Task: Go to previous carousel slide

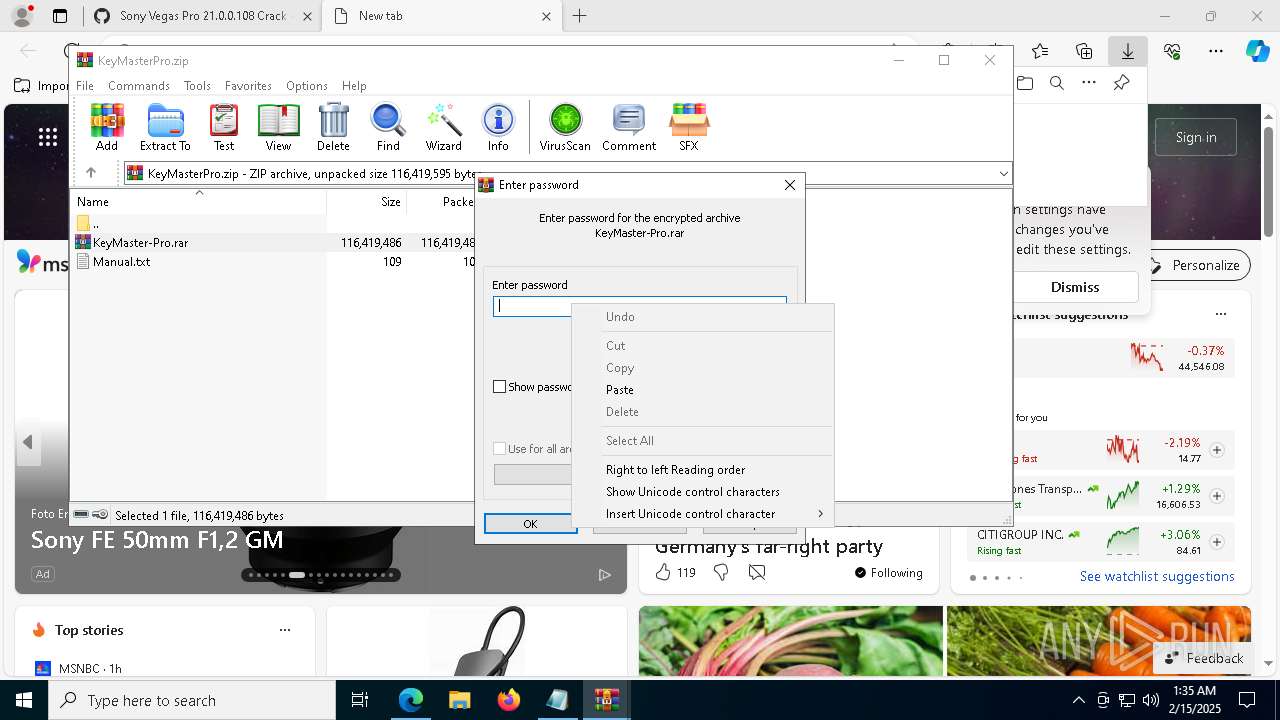Action: [x=28, y=442]
